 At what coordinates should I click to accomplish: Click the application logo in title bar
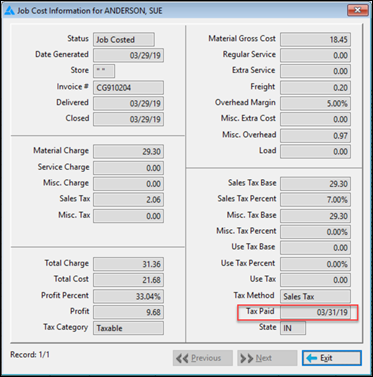9,11
